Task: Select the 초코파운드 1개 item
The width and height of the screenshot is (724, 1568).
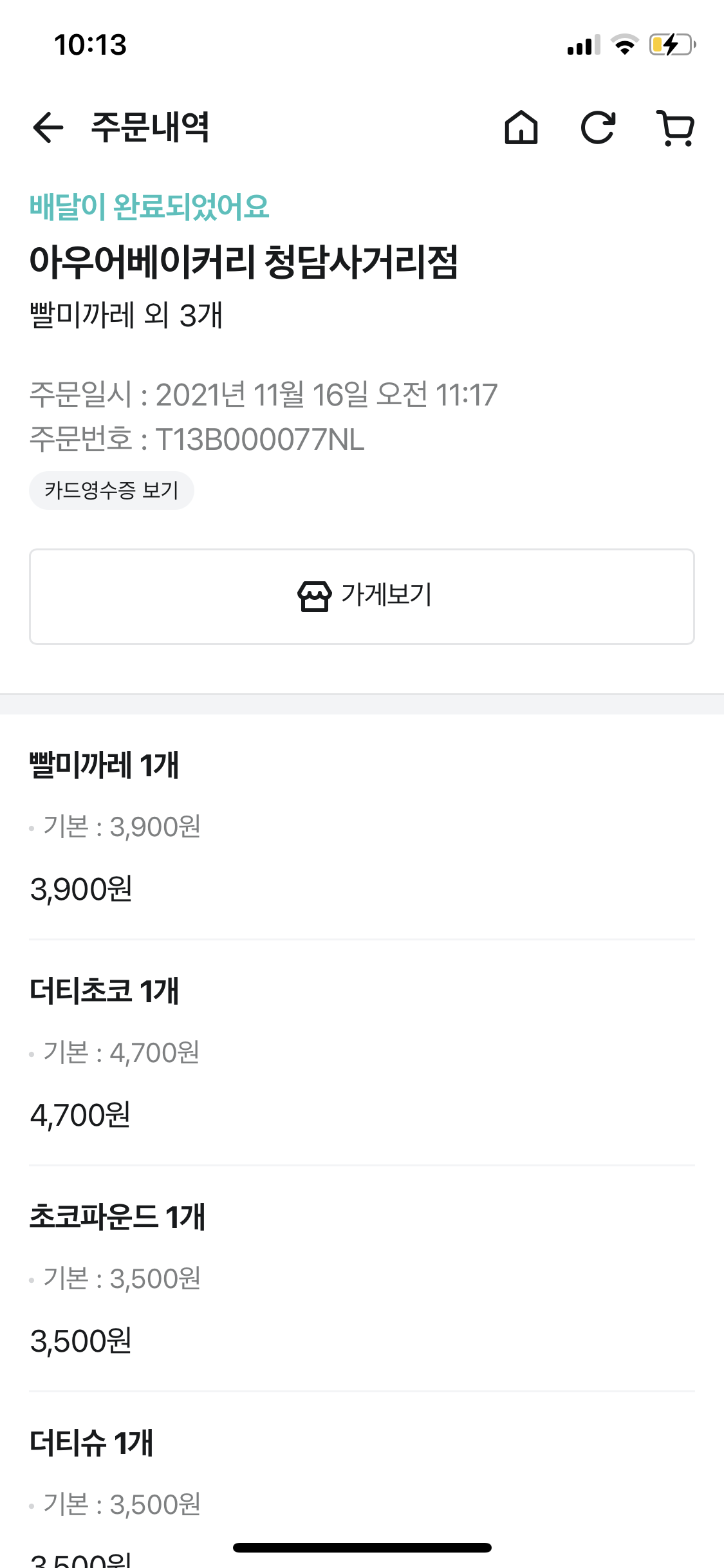Action: 117,1217
